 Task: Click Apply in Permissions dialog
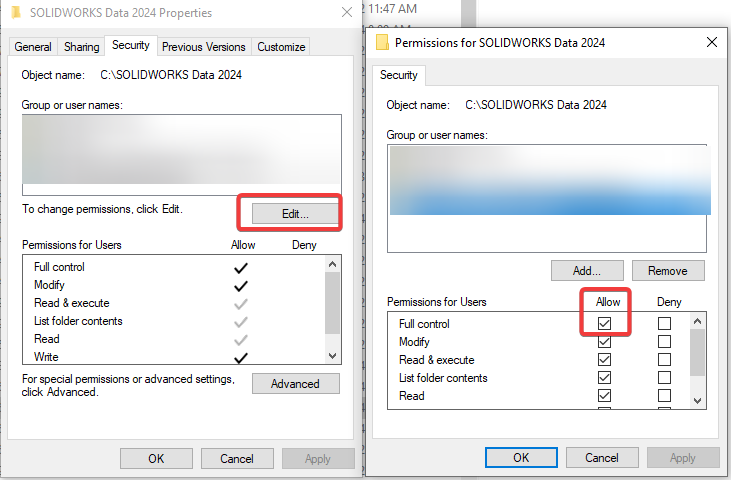683,458
